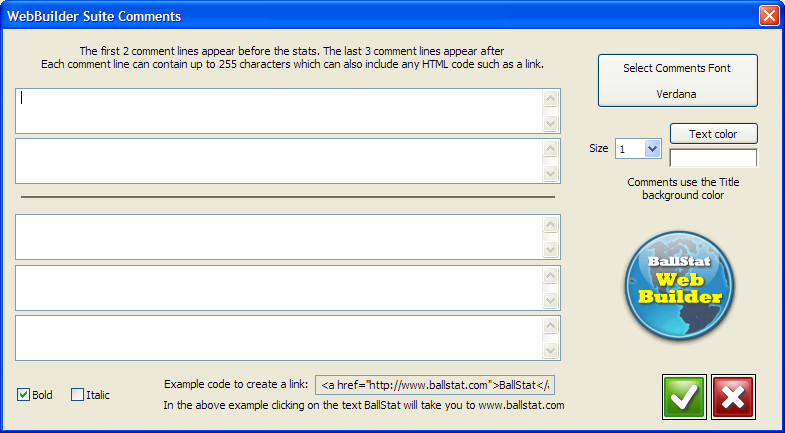Image resolution: width=785 pixels, height=433 pixels.
Task: Click into the first comment line field
Action: [x=288, y=111]
